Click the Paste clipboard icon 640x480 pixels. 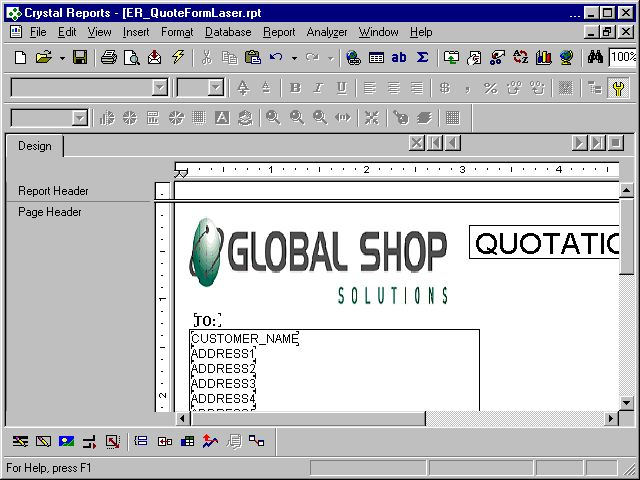point(253,58)
